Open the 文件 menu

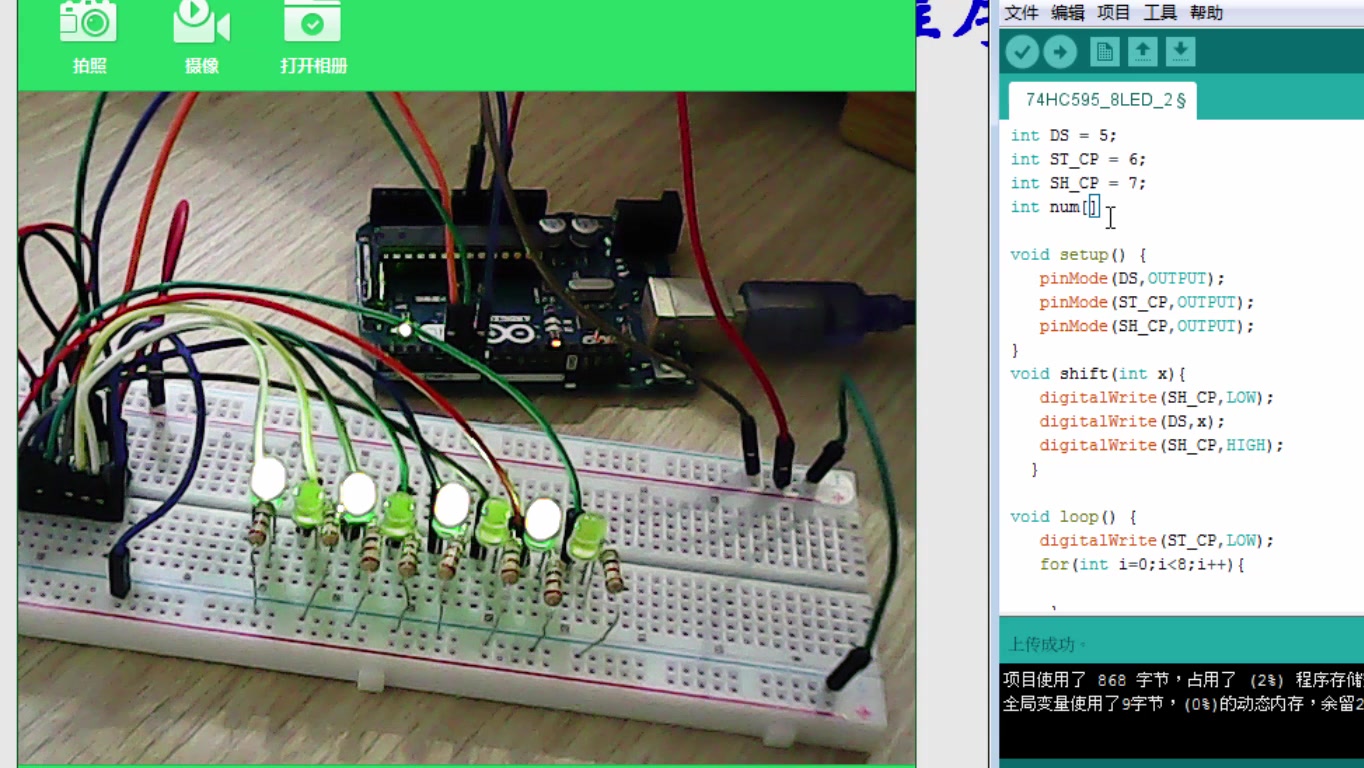pos(1021,13)
